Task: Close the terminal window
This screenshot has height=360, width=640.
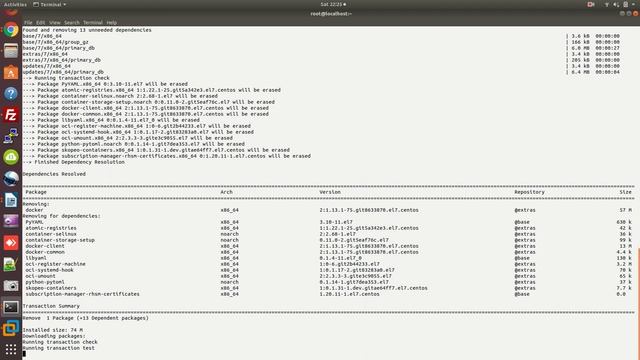Action: 636,13
